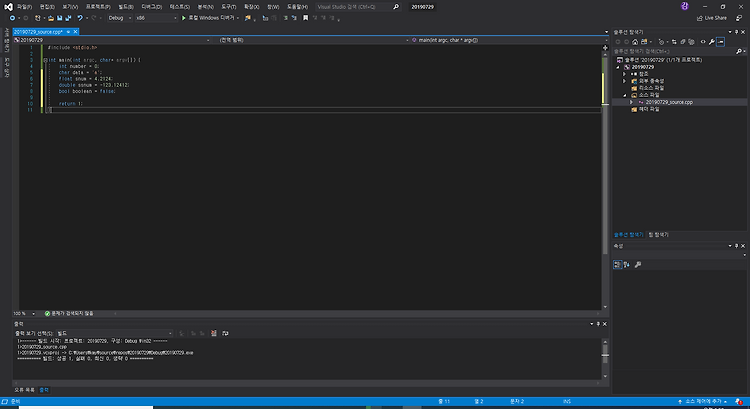Collapse the 소스 파일 folder
The image size is (750, 409).
coord(625,95)
